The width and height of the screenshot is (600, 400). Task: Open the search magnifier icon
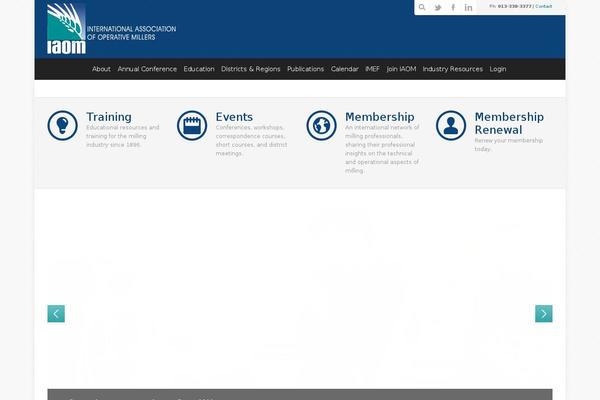pos(422,7)
